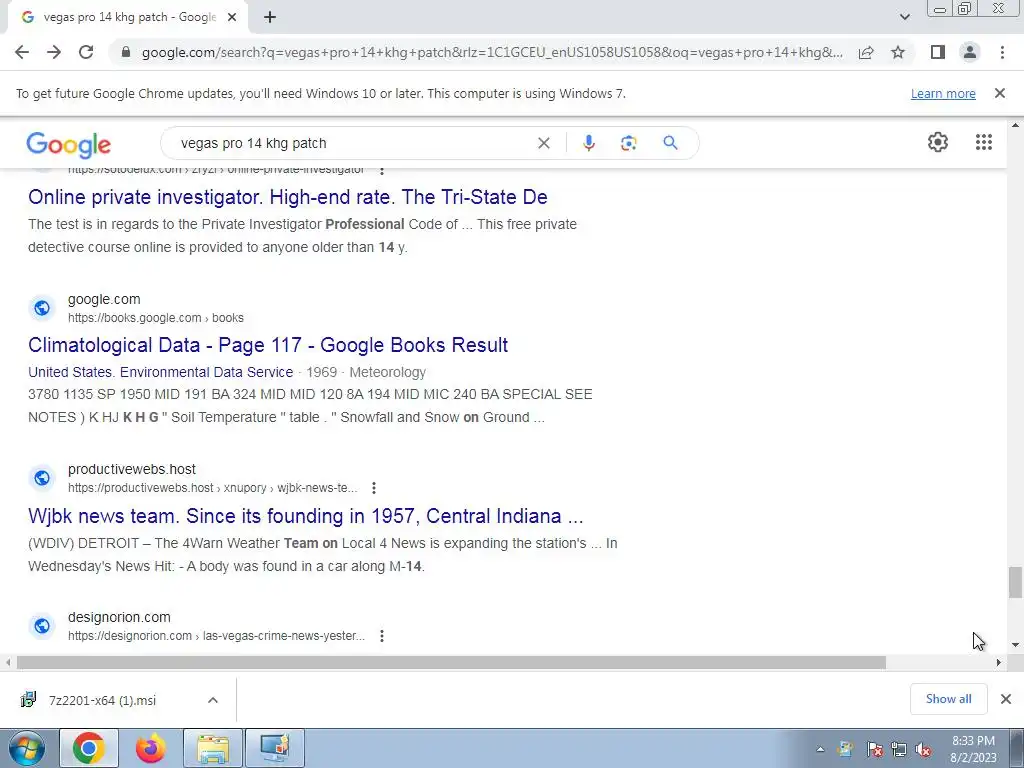Click the vertical scrollbar thumb
Image resolution: width=1024 pixels, height=768 pixels.
(x=1015, y=582)
